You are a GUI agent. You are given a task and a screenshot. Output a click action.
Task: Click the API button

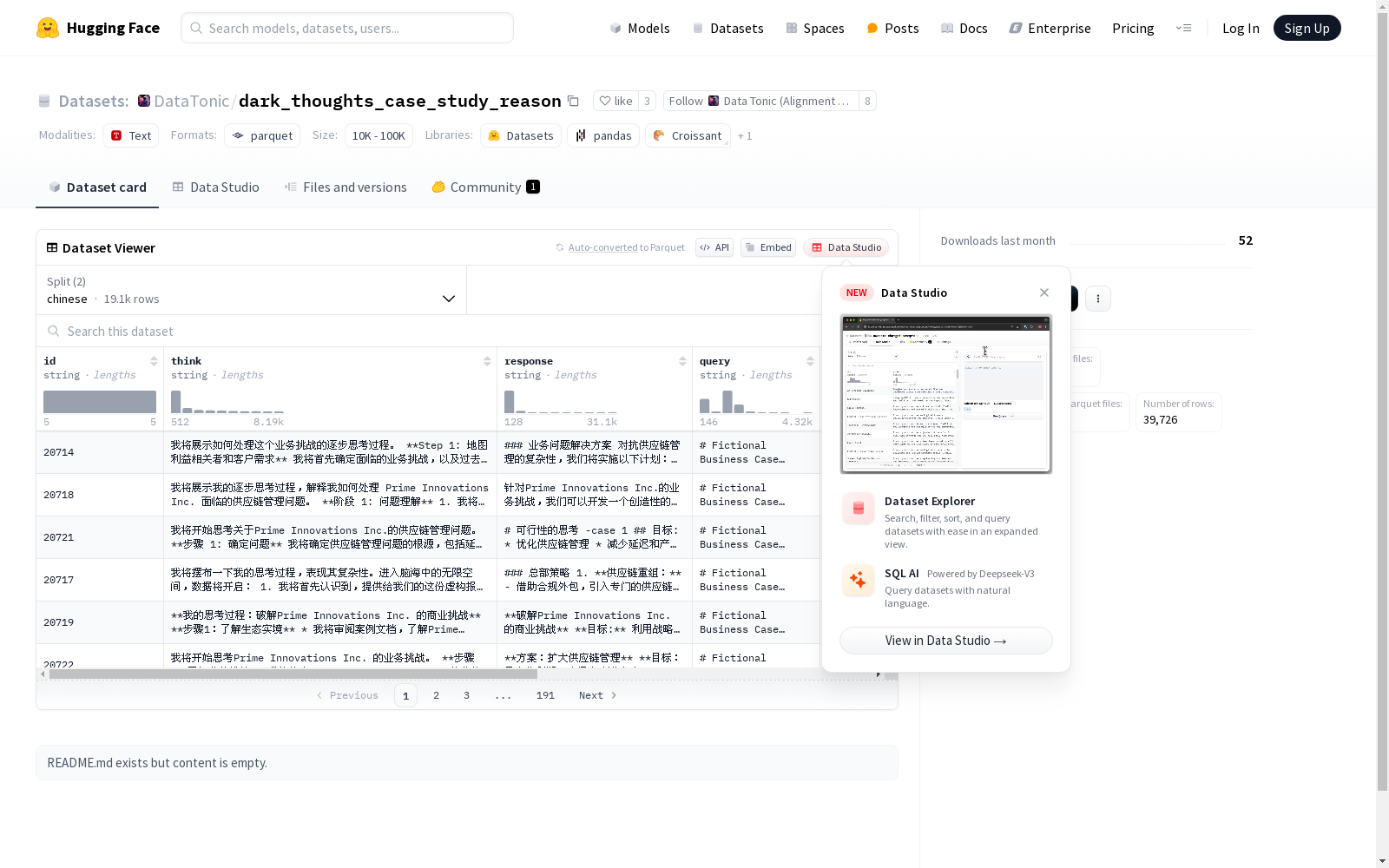pyautogui.click(x=714, y=247)
